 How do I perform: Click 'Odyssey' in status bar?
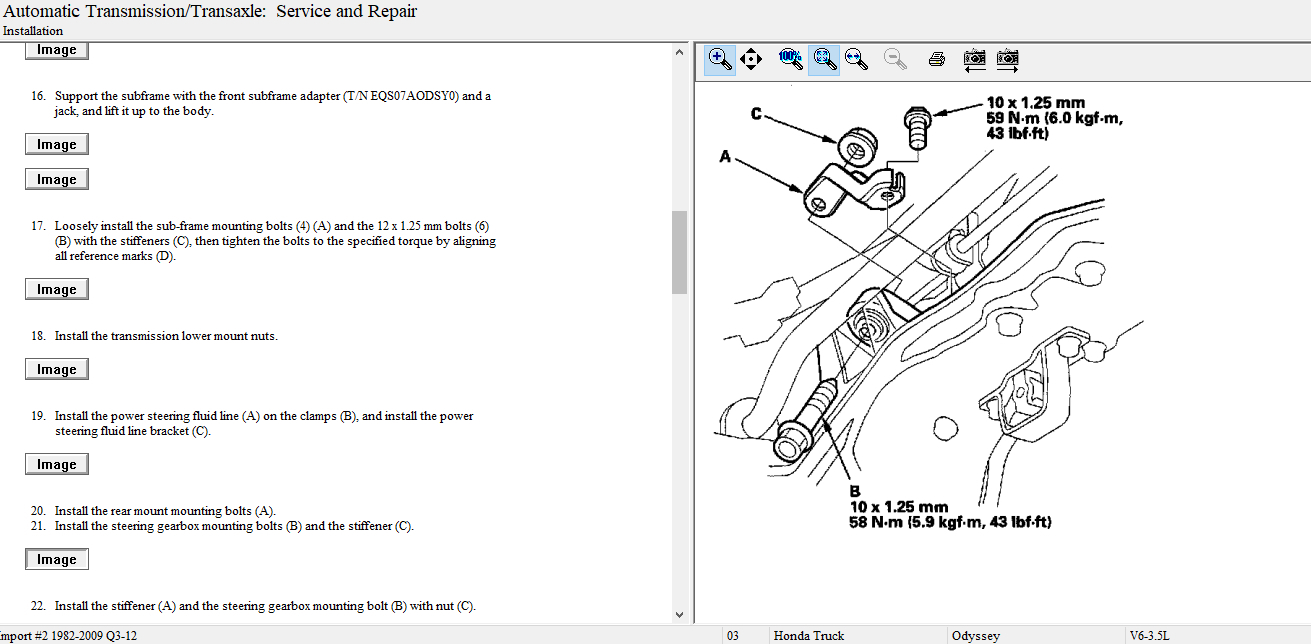click(976, 635)
